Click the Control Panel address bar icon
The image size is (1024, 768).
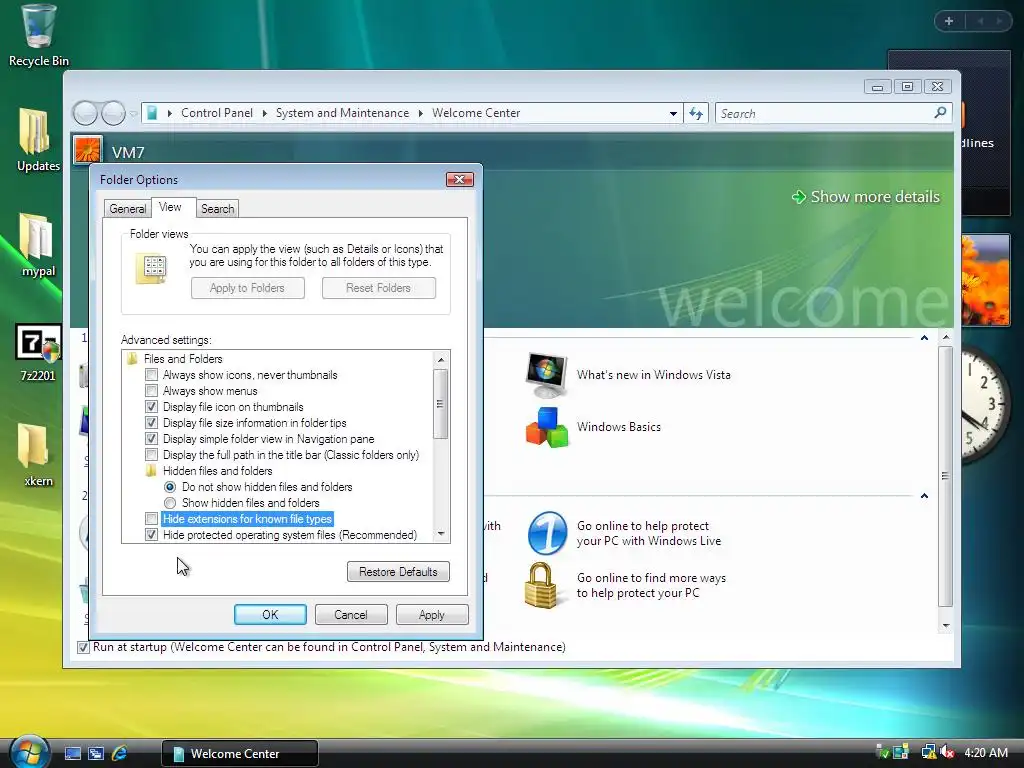(x=152, y=113)
